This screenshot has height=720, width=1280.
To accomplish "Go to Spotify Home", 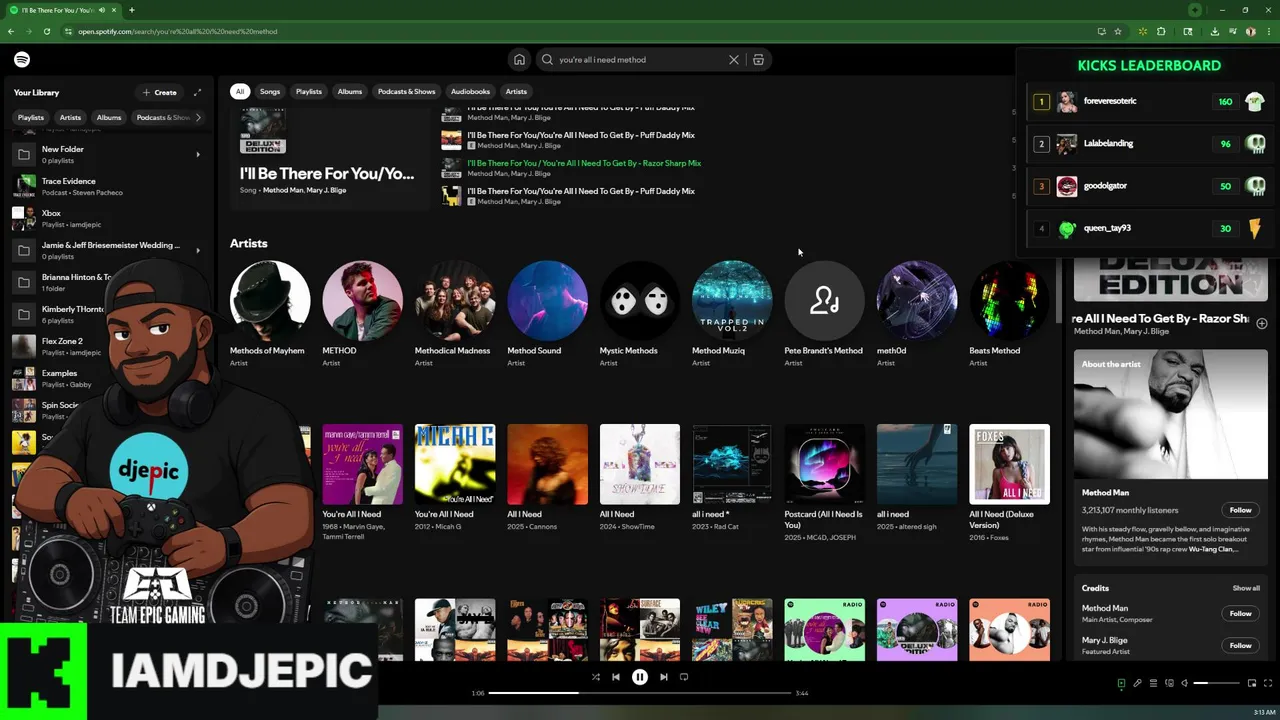I will (519, 59).
